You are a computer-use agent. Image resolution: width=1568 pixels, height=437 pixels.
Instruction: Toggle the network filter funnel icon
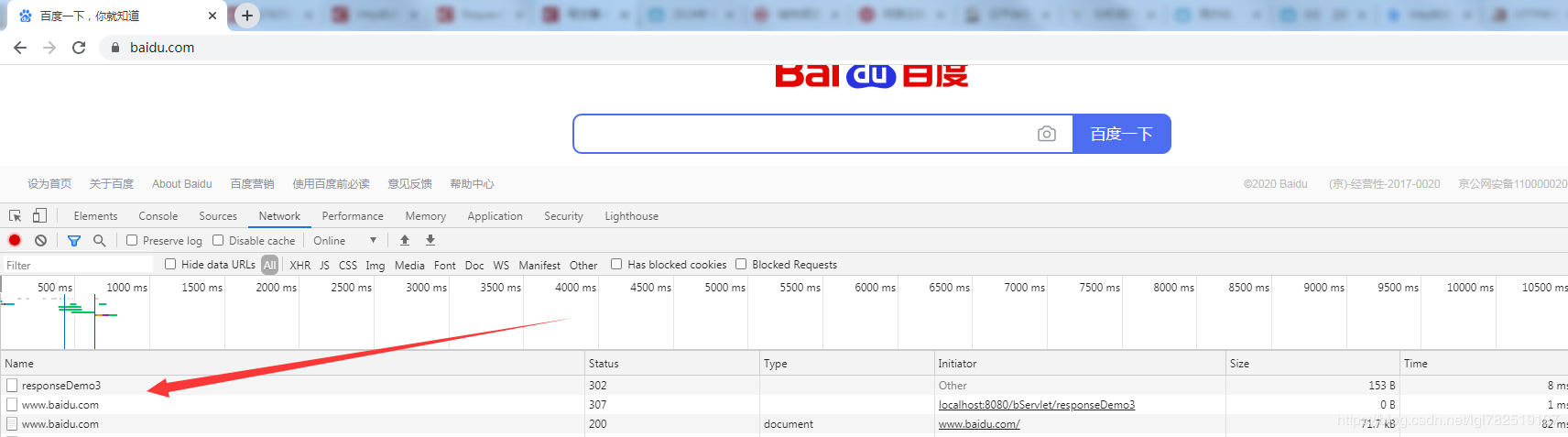[74, 241]
